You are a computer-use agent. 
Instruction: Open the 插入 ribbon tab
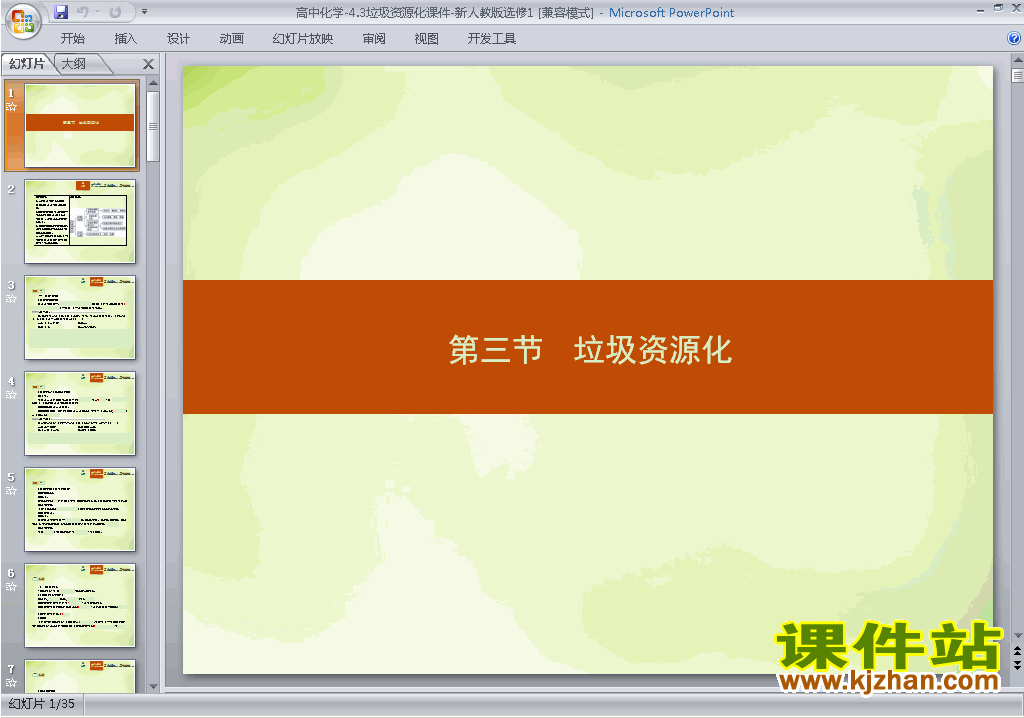pos(125,39)
